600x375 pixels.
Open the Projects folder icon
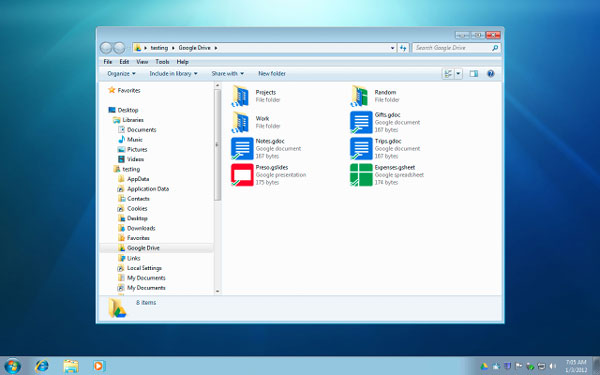tap(241, 96)
